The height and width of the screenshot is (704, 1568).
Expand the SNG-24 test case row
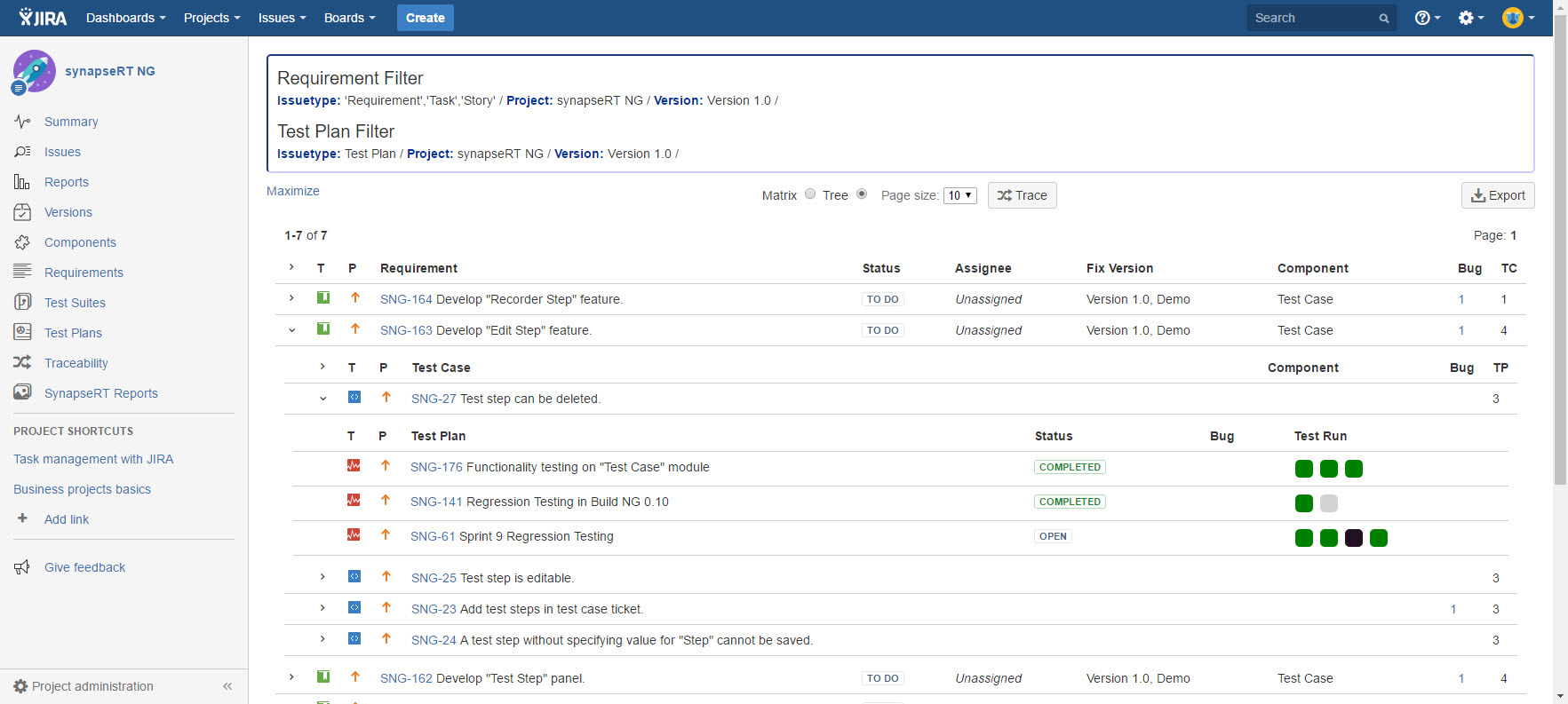[x=322, y=639]
